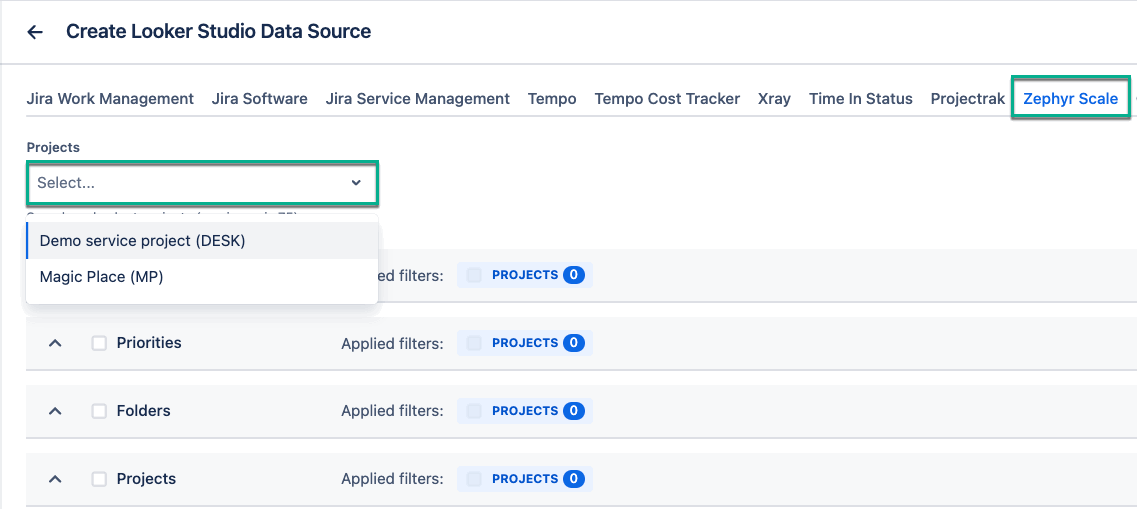Screen dimensions: 1137x509
Task: Toggle PROJECTS filter checkbox in topmost row
Action: coord(474,276)
